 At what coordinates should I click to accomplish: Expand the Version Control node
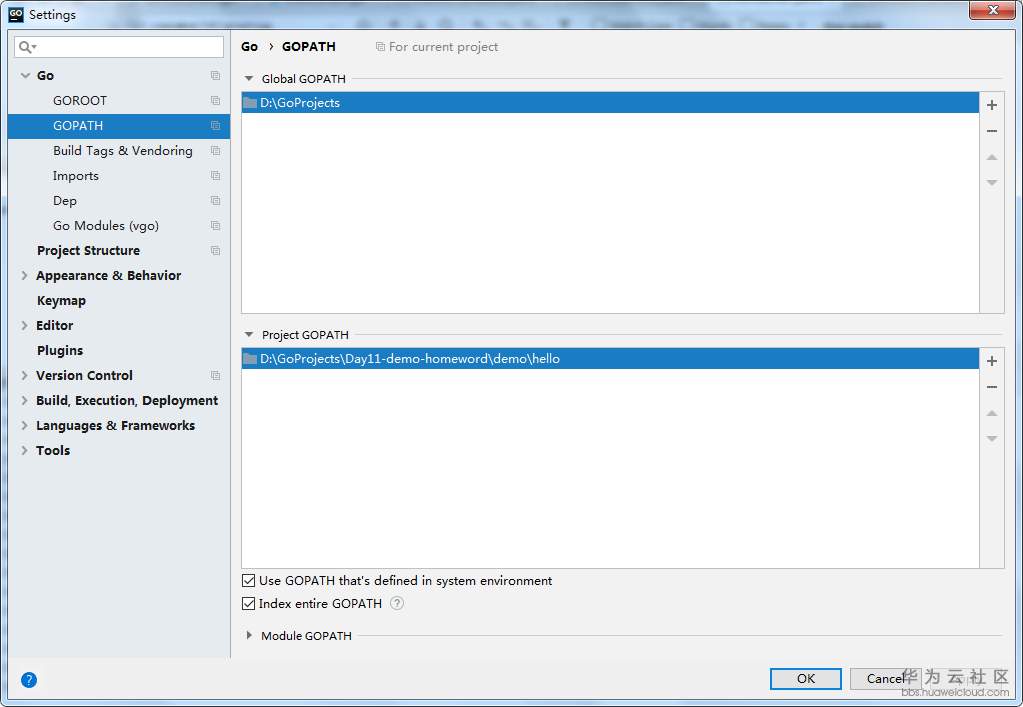tap(25, 376)
